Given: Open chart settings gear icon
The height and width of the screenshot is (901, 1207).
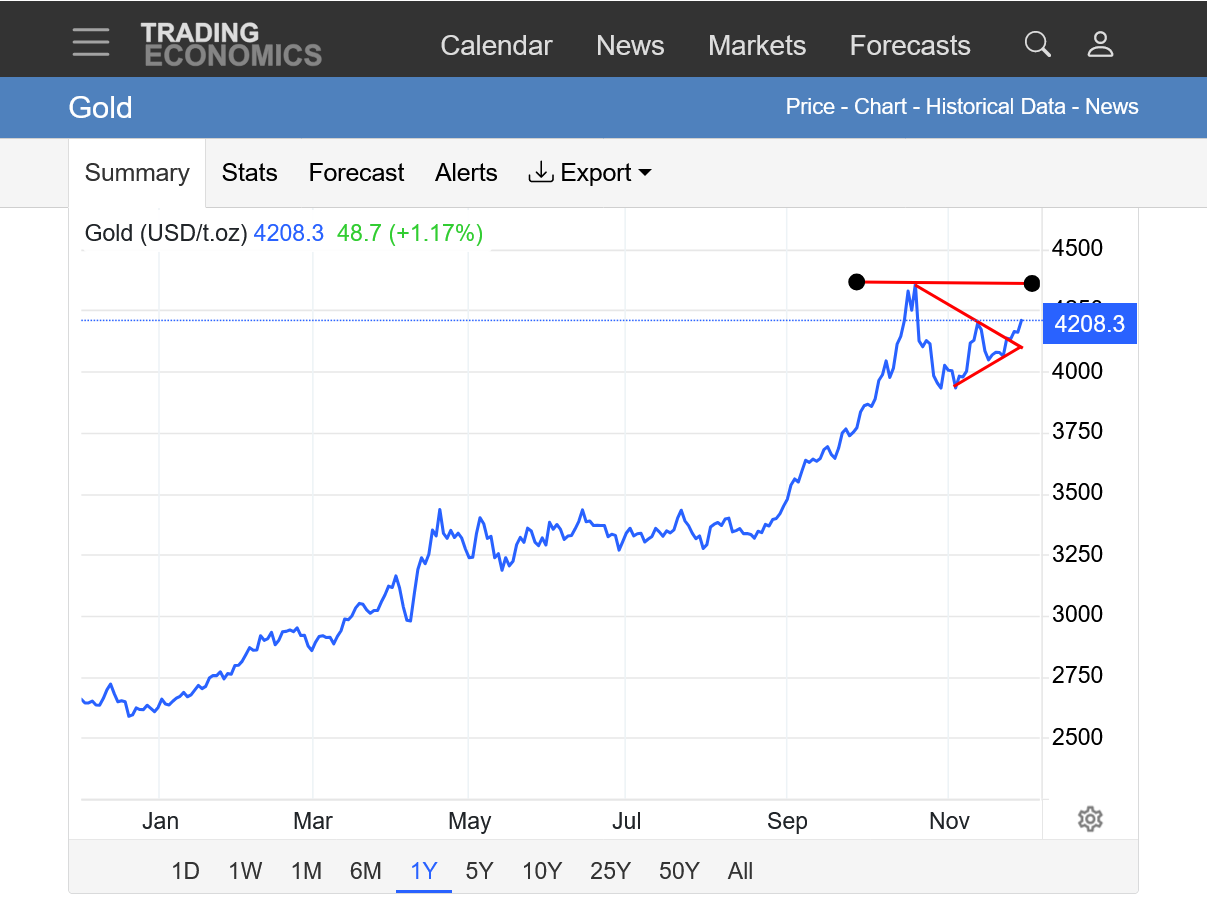Looking at the screenshot, I should [1089, 820].
